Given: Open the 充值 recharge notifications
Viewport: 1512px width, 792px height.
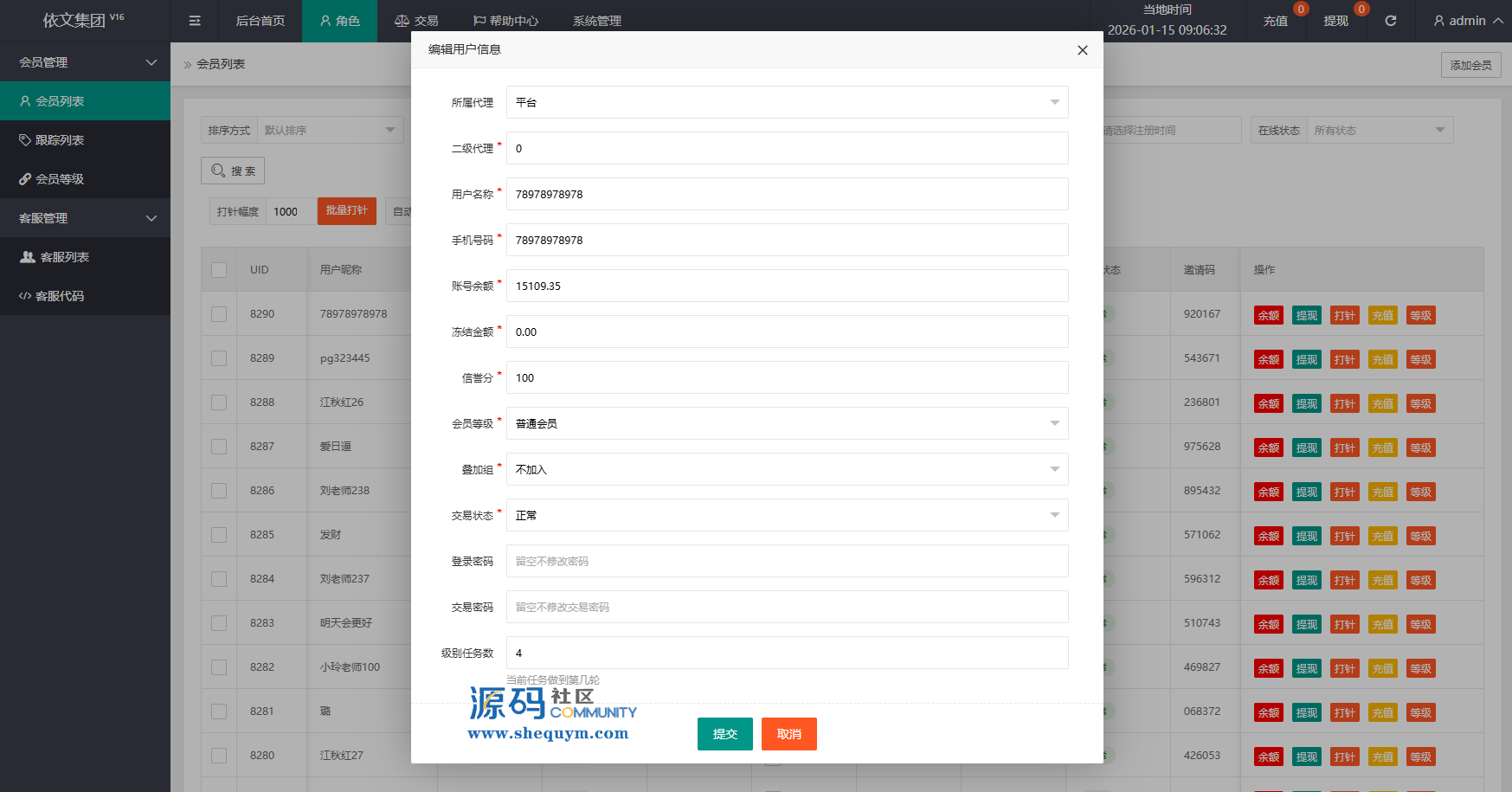Looking at the screenshot, I should [x=1275, y=21].
